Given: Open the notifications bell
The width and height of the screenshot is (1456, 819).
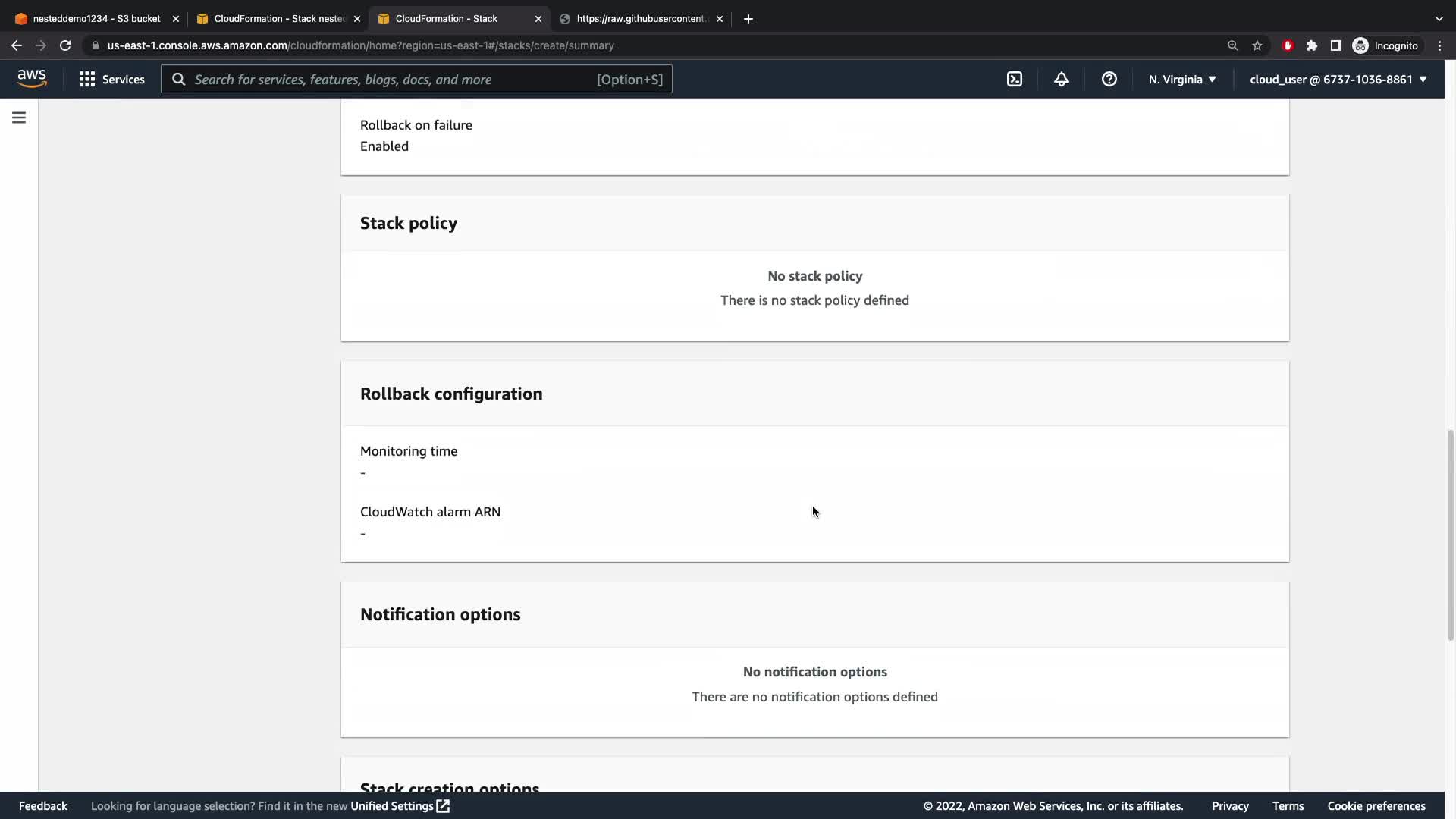Looking at the screenshot, I should [x=1062, y=80].
